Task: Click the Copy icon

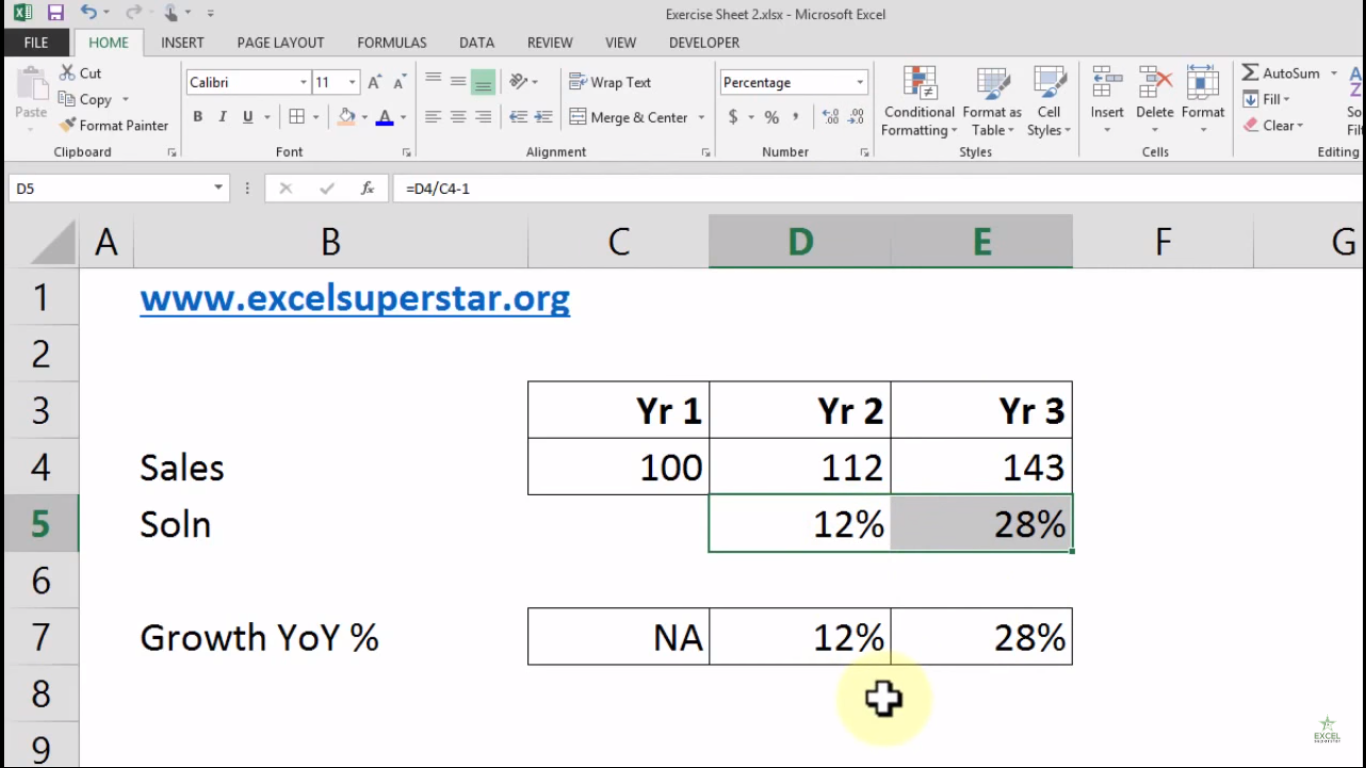Action: click(x=67, y=99)
